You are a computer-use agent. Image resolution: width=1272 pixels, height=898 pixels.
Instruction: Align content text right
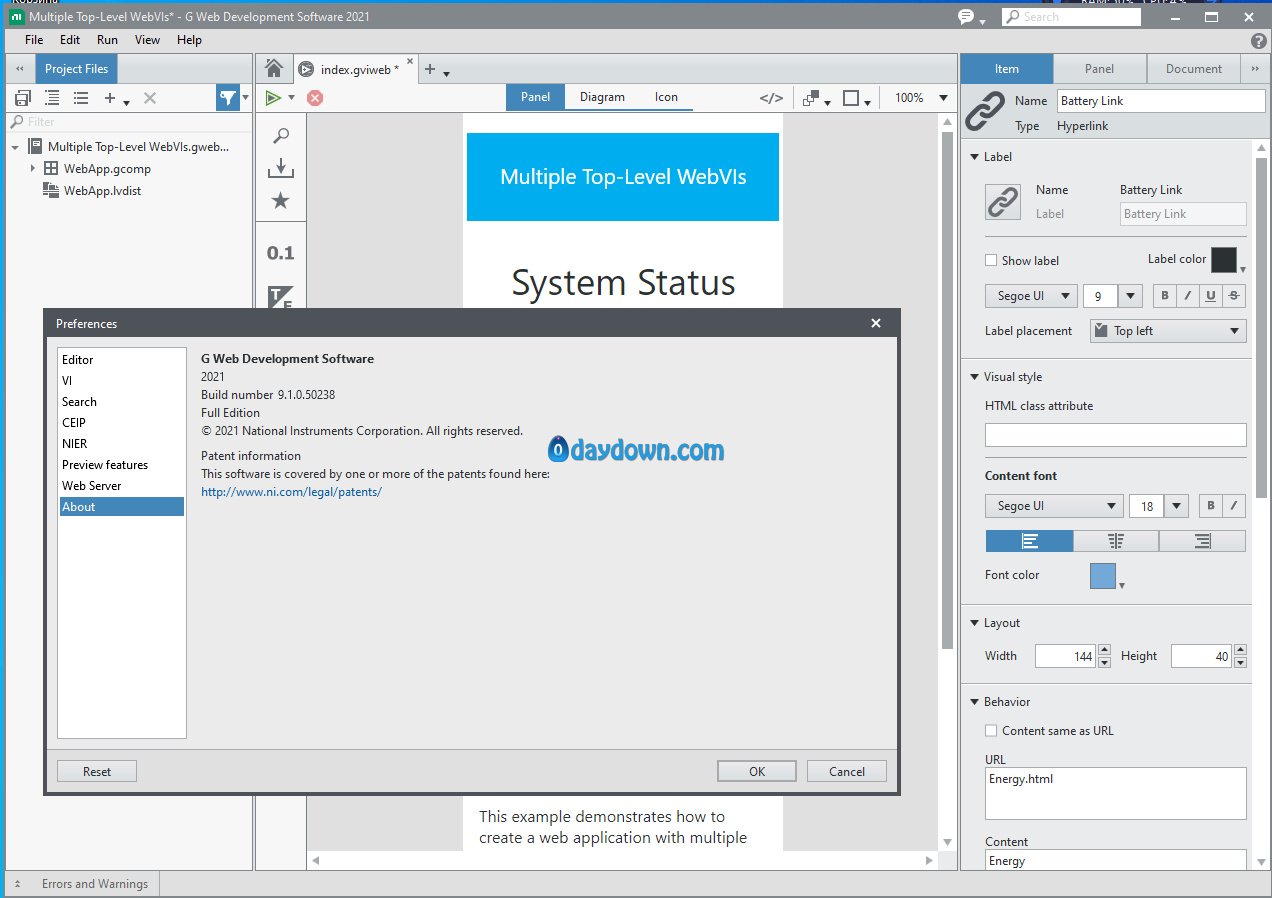(1202, 541)
